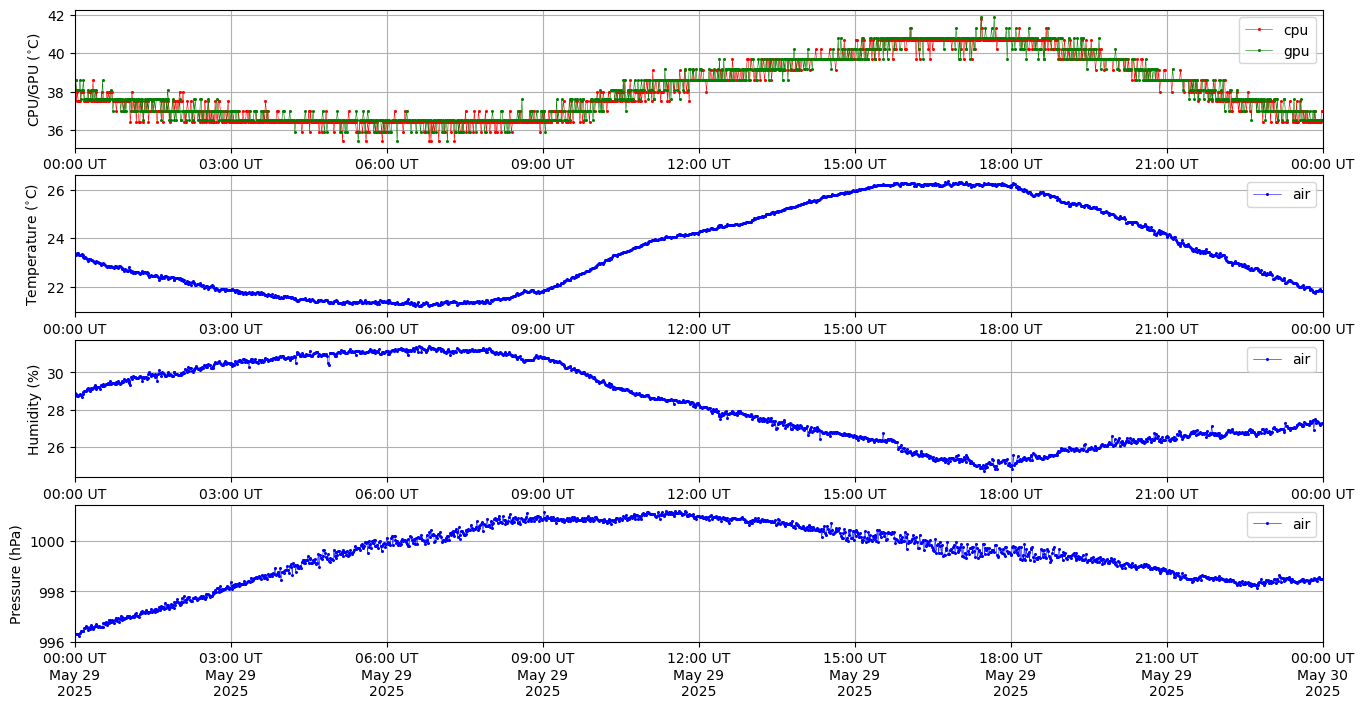Click the '09:00 UT May 29 2025' time label

(543, 674)
